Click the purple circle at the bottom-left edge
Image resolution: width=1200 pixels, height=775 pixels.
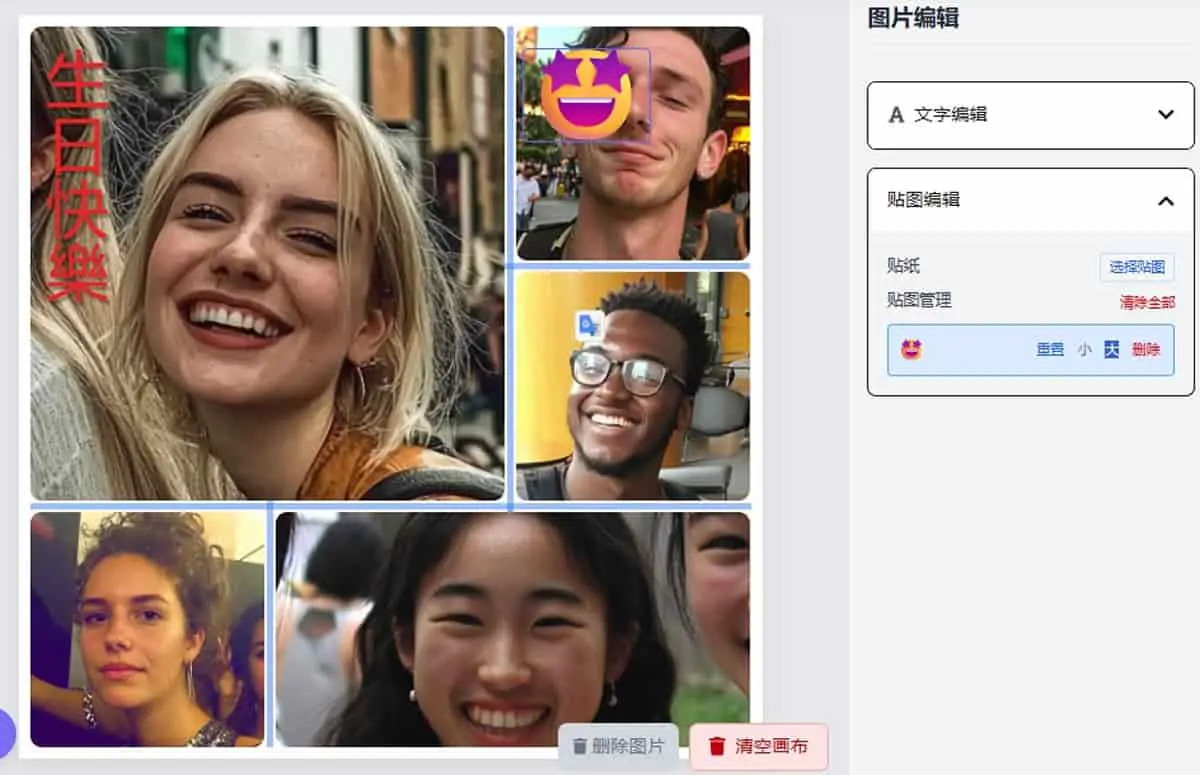[5, 733]
